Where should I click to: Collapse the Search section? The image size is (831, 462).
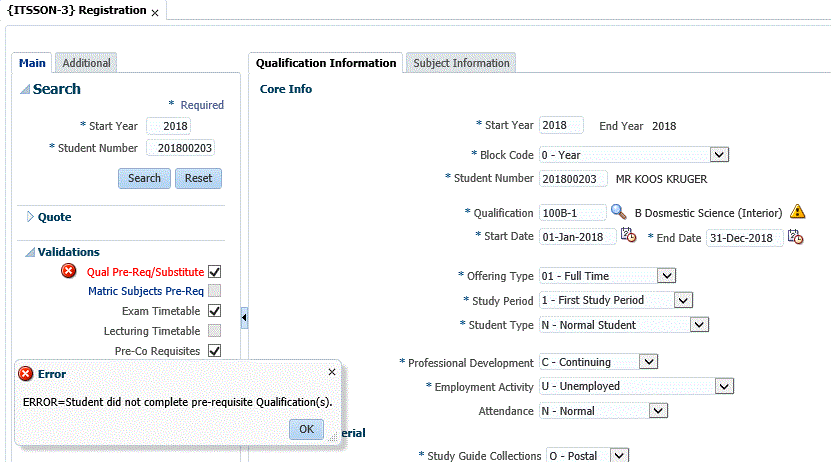point(25,89)
